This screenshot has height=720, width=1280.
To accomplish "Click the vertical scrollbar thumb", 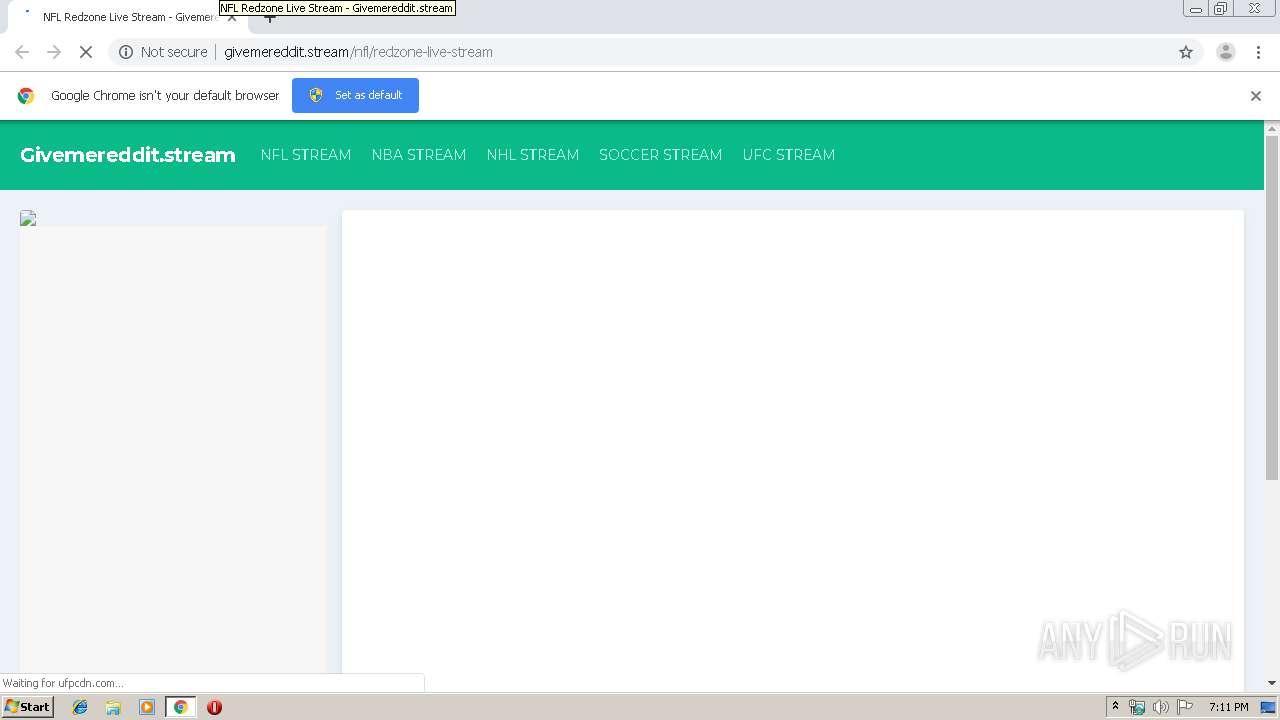I will [x=1272, y=308].
